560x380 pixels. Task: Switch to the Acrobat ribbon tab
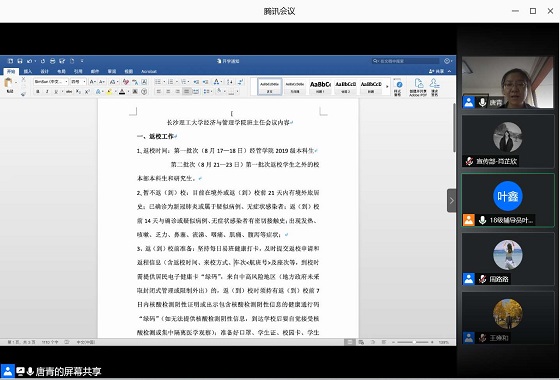click(149, 71)
